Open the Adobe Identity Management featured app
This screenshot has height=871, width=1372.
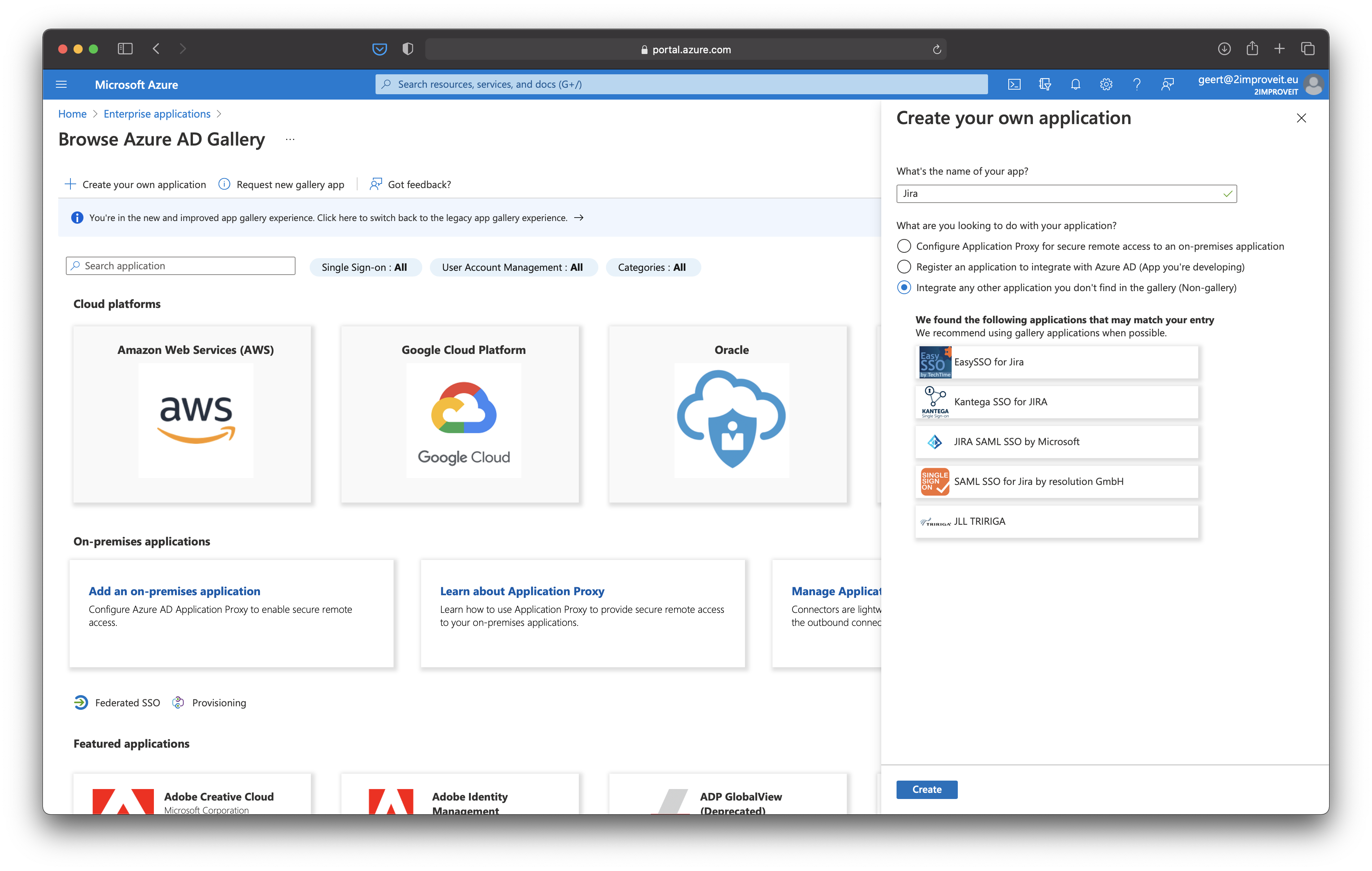pyautogui.click(x=460, y=794)
